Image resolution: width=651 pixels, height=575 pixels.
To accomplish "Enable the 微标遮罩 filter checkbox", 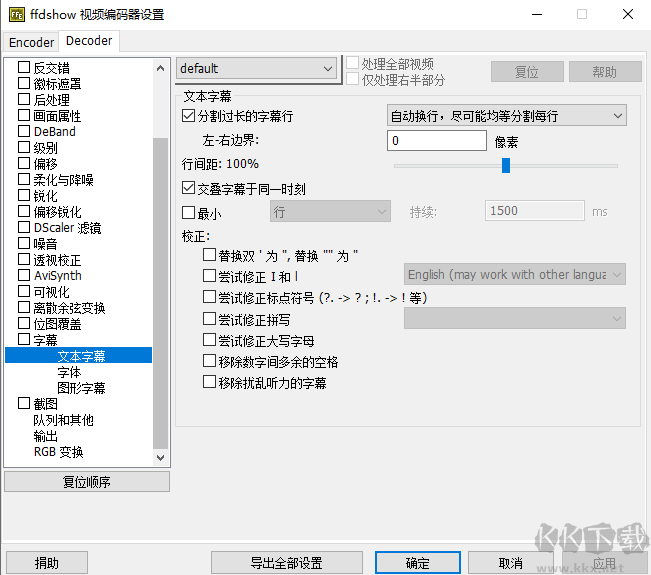I will pyautogui.click(x=24, y=83).
